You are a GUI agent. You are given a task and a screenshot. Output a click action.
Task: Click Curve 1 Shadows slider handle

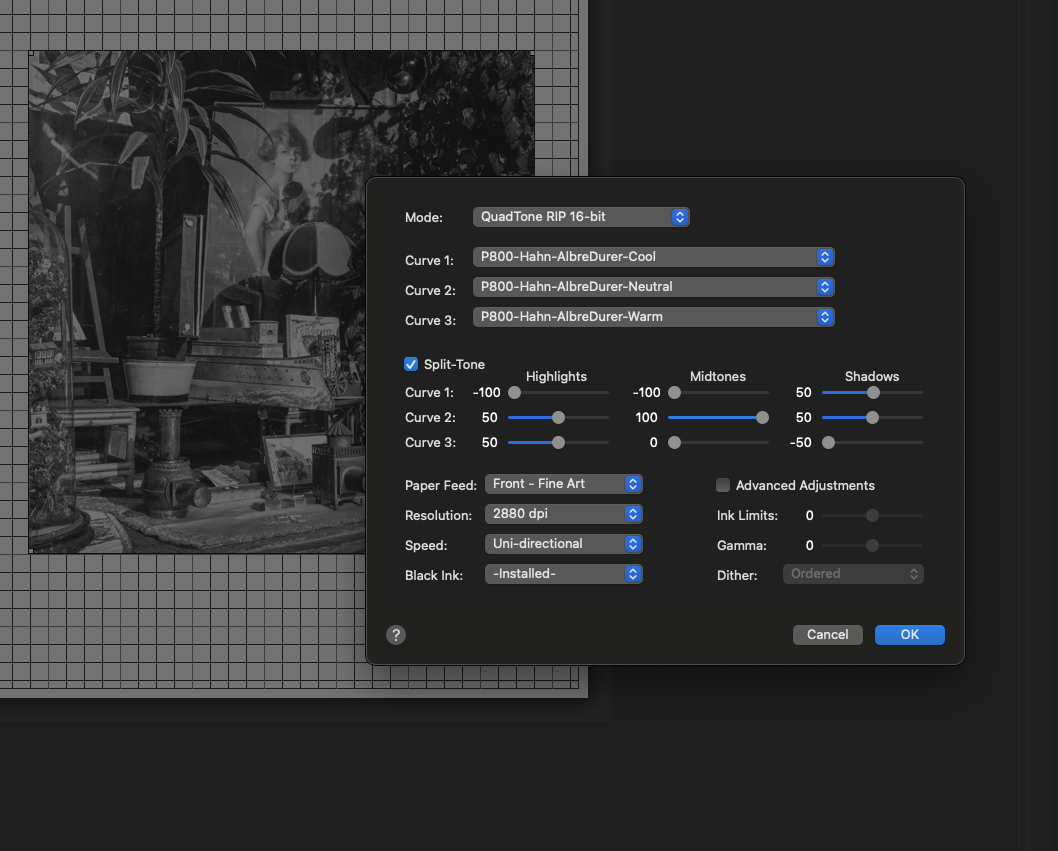pos(873,393)
